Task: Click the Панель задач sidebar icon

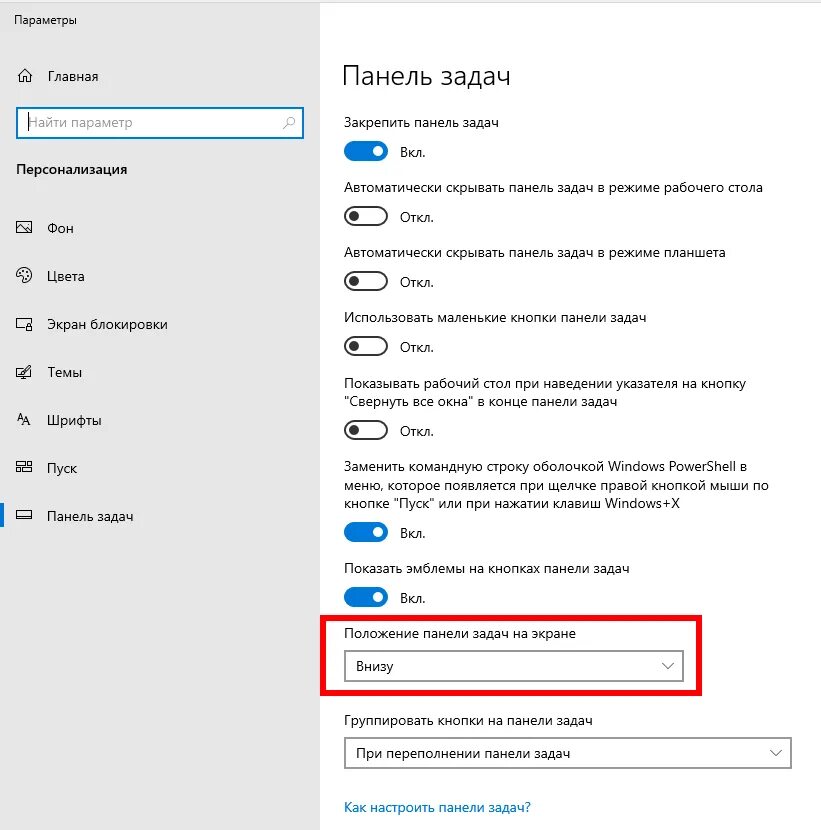Action: click(24, 515)
